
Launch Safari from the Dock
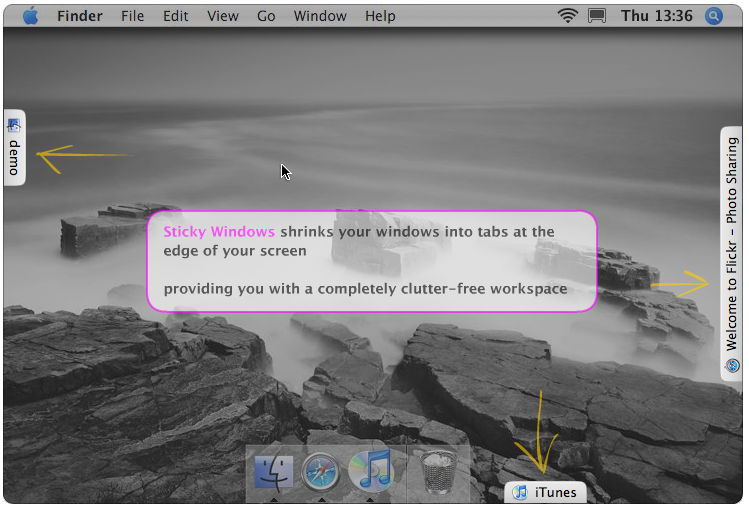pos(321,472)
